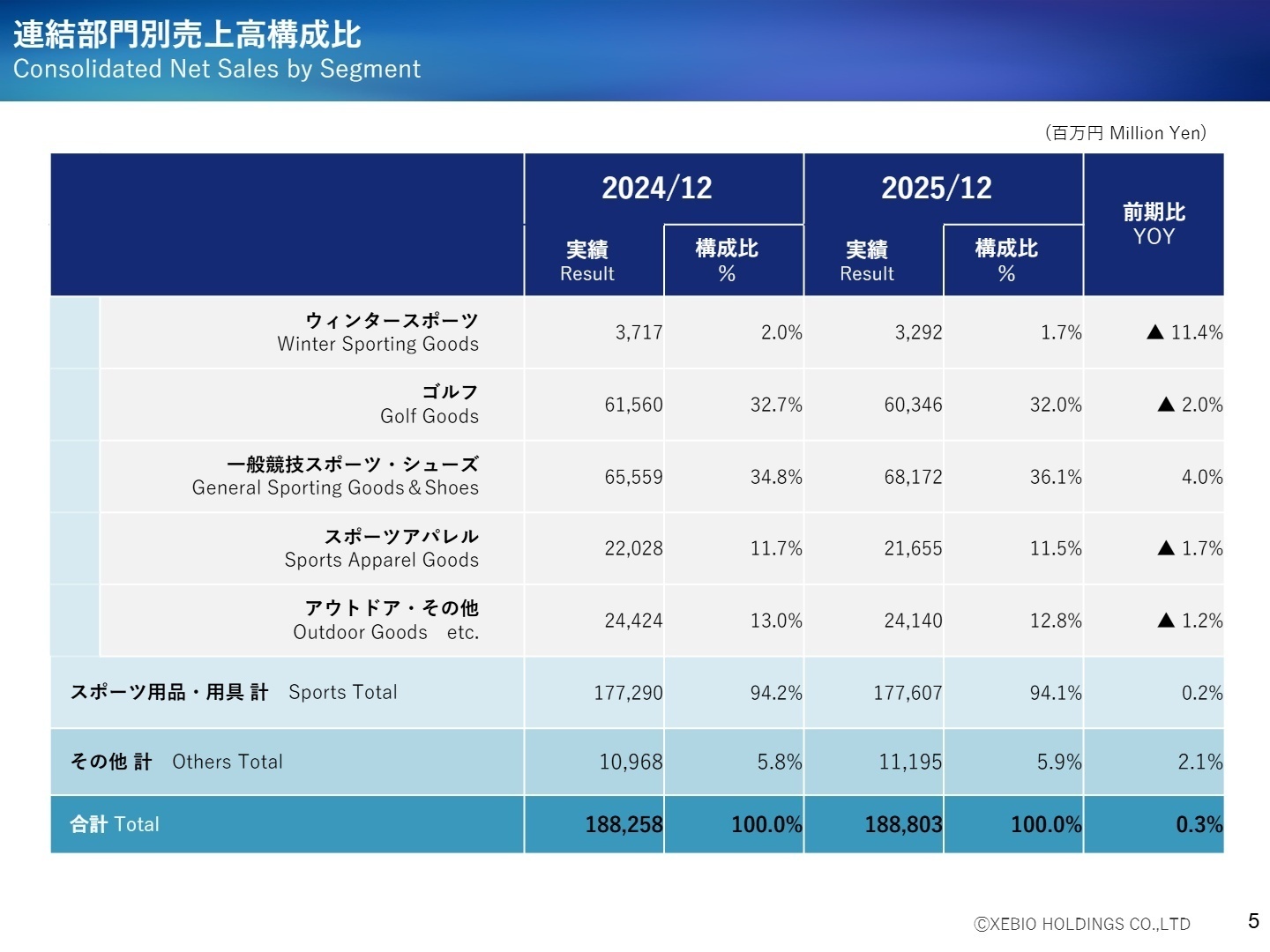
Task: Click the 合計 Total row label
Action: pos(115,824)
